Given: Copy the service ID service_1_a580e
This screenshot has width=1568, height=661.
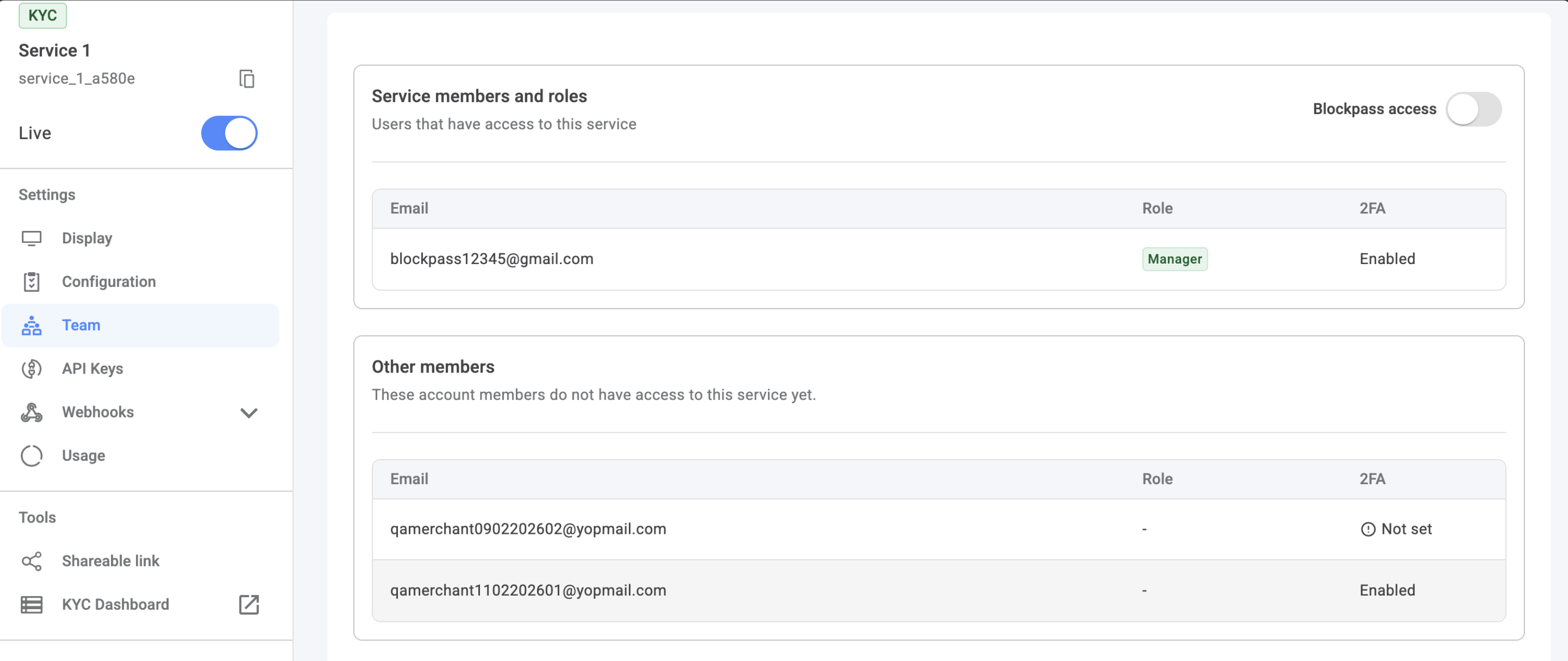Looking at the screenshot, I should click(x=246, y=79).
